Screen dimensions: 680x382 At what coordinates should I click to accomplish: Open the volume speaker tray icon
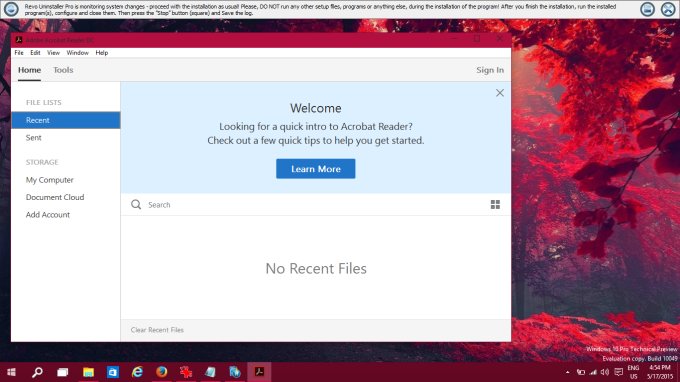[605, 372]
